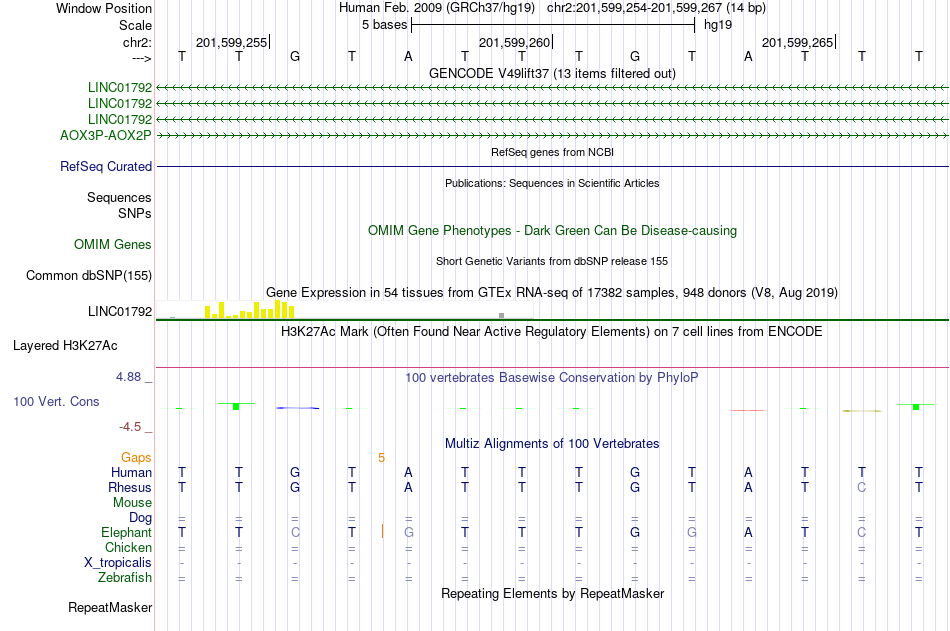Click the 201,599,260 ruler position

click(x=516, y=42)
